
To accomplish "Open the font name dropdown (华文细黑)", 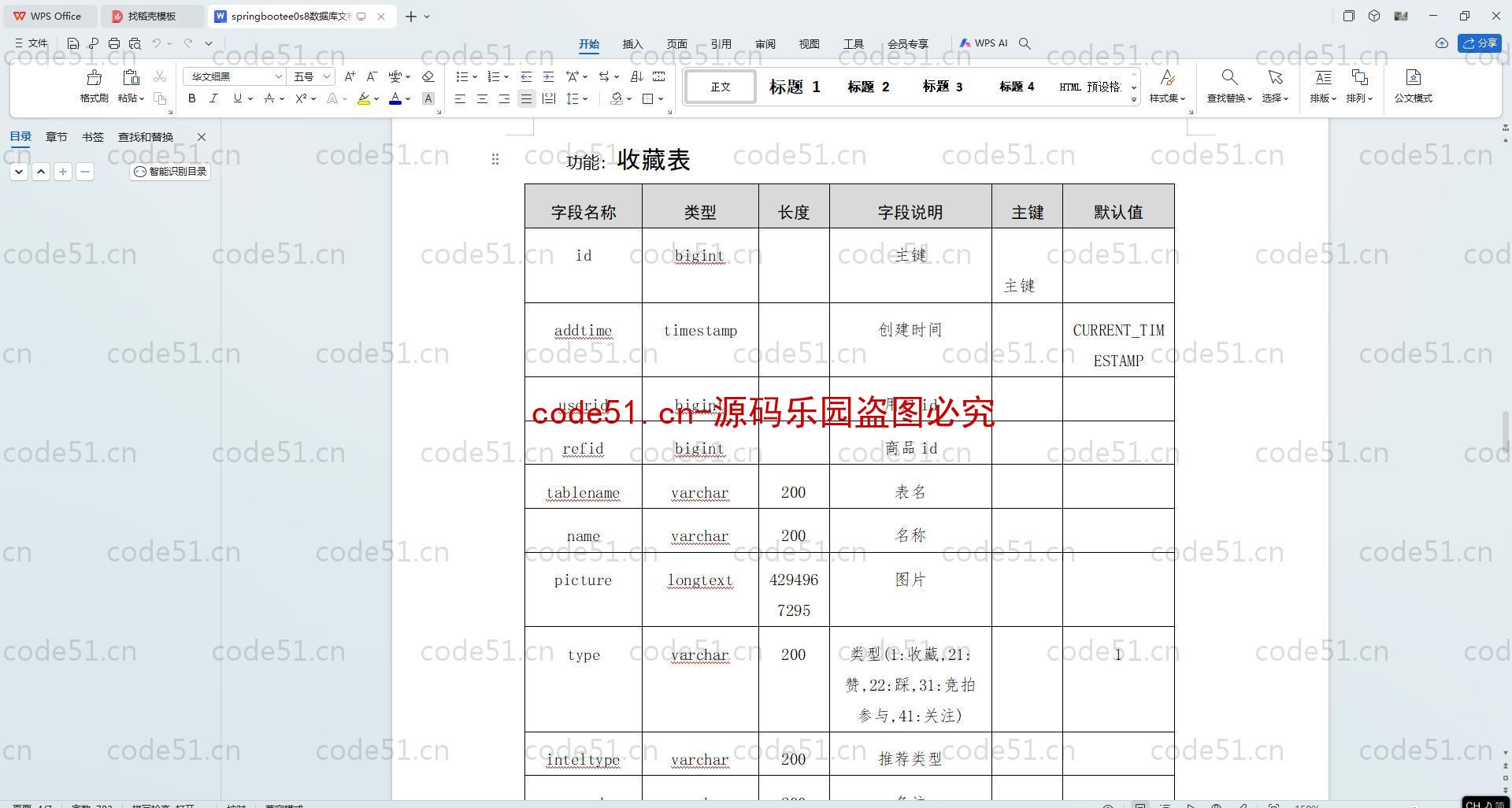I will (278, 76).
